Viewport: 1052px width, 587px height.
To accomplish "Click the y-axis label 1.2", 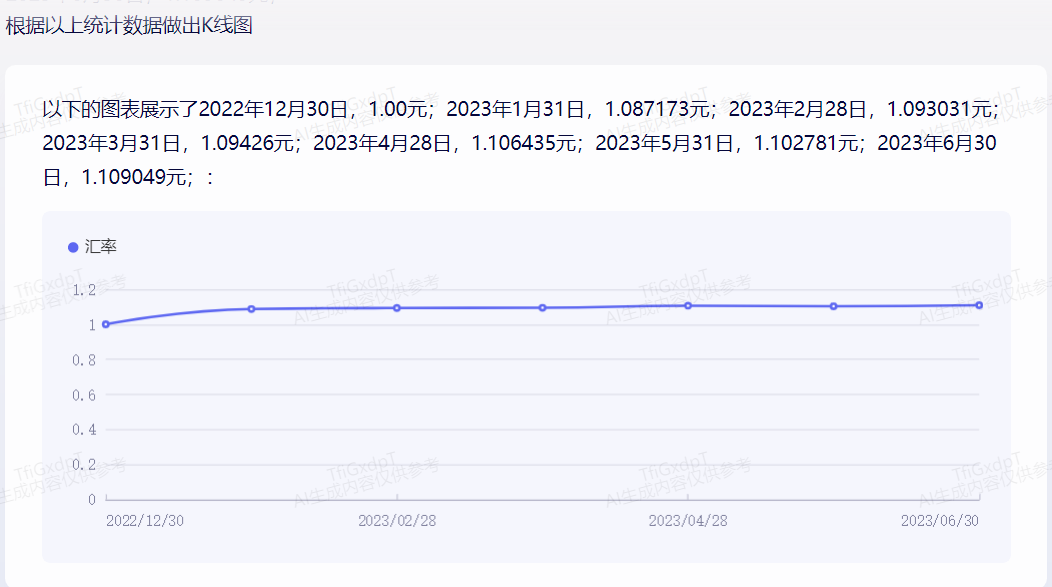I will pos(84,290).
